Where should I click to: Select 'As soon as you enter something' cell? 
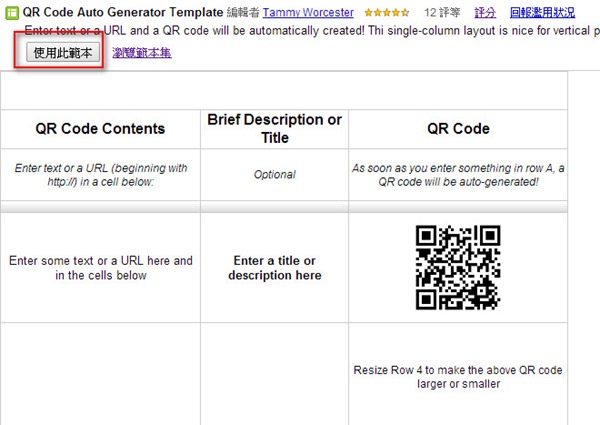point(458,175)
